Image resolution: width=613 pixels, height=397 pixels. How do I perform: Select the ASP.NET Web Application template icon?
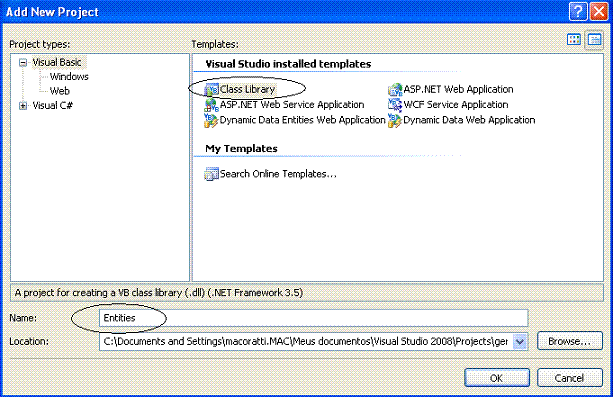[395, 90]
